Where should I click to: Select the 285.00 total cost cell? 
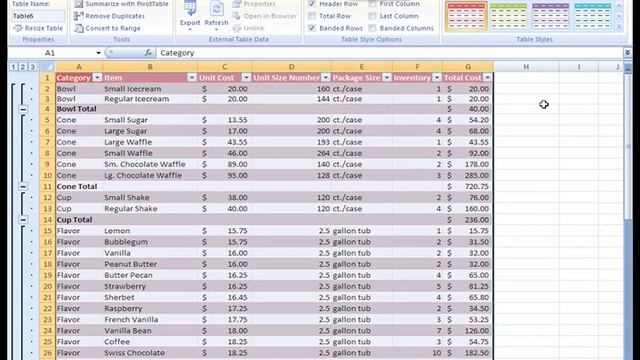click(x=468, y=176)
